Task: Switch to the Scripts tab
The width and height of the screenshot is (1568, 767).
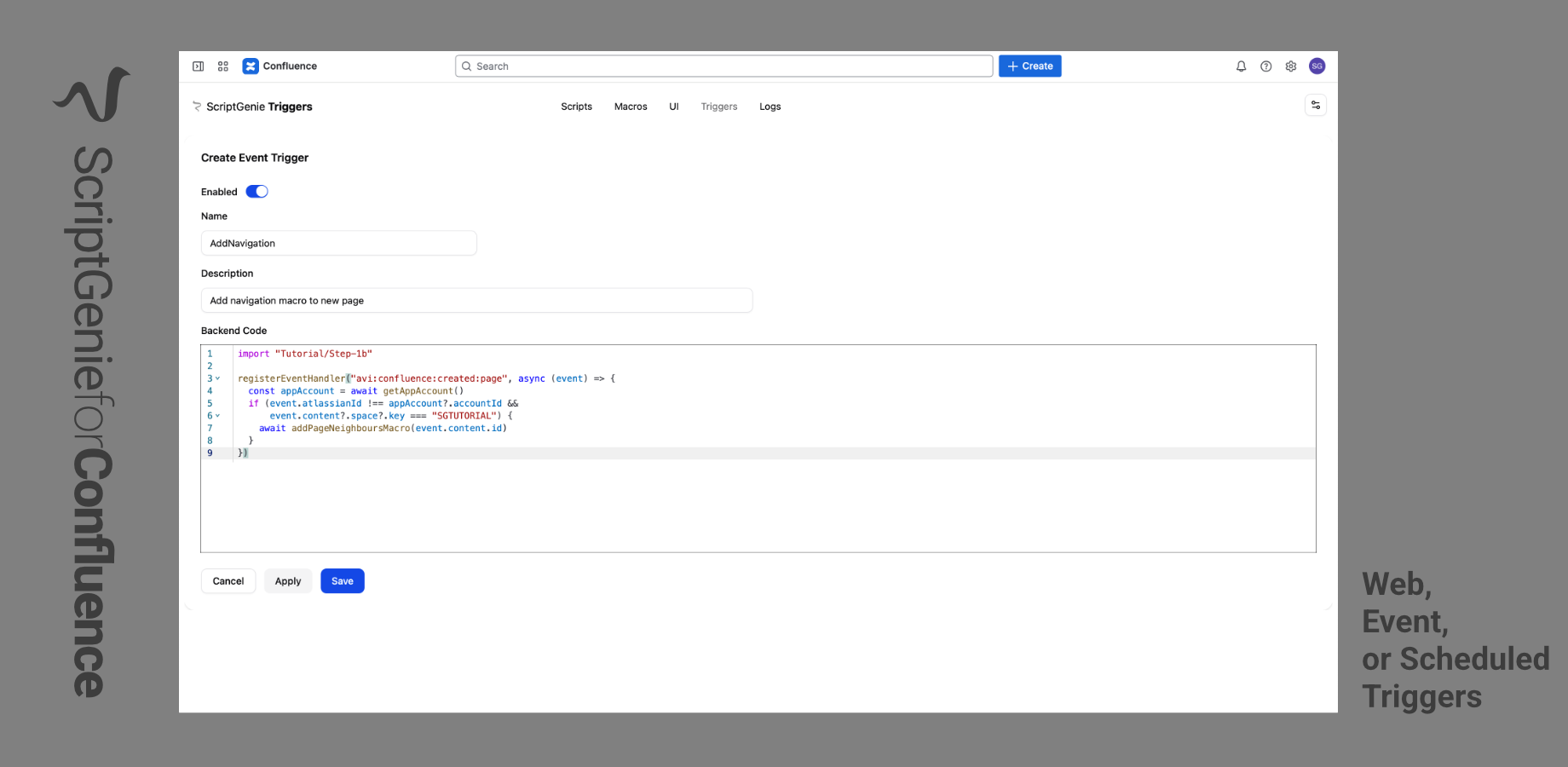Action: tap(576, 107)
